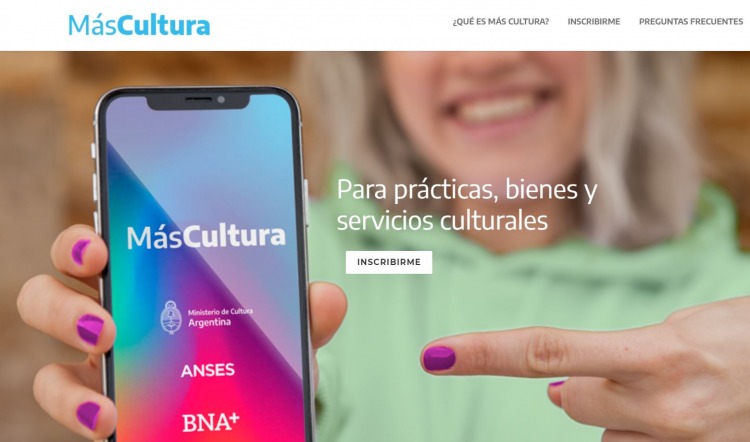Click the hero headline about prácticas, bienes y servicios
This screenshot has height=442, width=750.
click(x=467, y=205)
